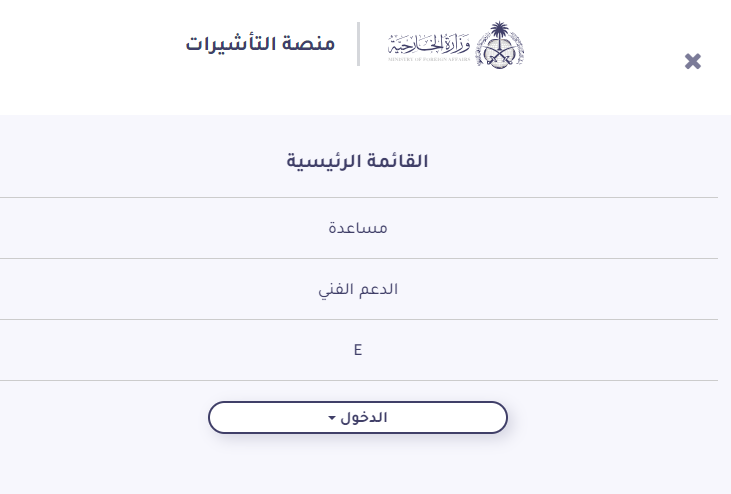Click the wreath around the ministry emblem
This screenshot has height=494, width=731.
pyautogui.click(x=499, y=49)
